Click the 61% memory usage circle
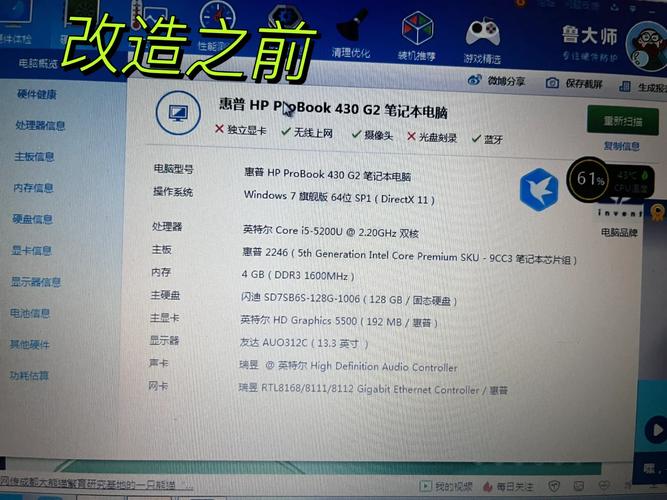This screenshot has height=500, width=667. click(589, 179)
